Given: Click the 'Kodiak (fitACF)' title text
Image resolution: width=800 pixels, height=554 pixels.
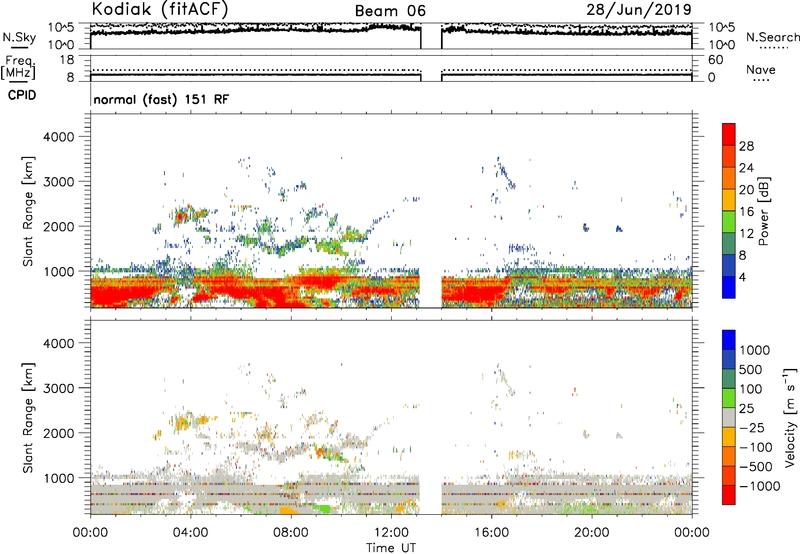Looking at the screenshot, I should point(160,9).
